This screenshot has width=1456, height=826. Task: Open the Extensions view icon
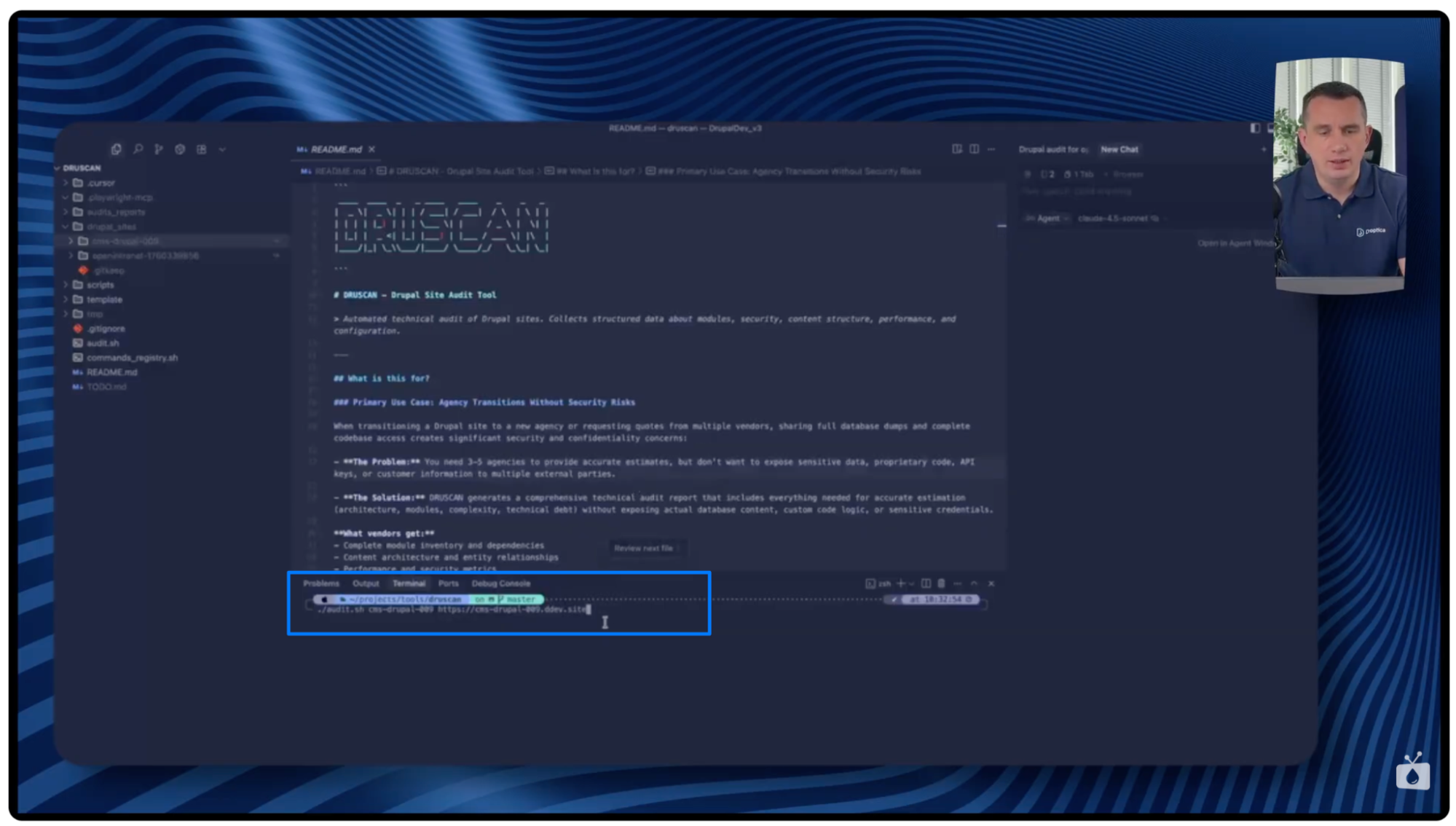coord(201,149)
